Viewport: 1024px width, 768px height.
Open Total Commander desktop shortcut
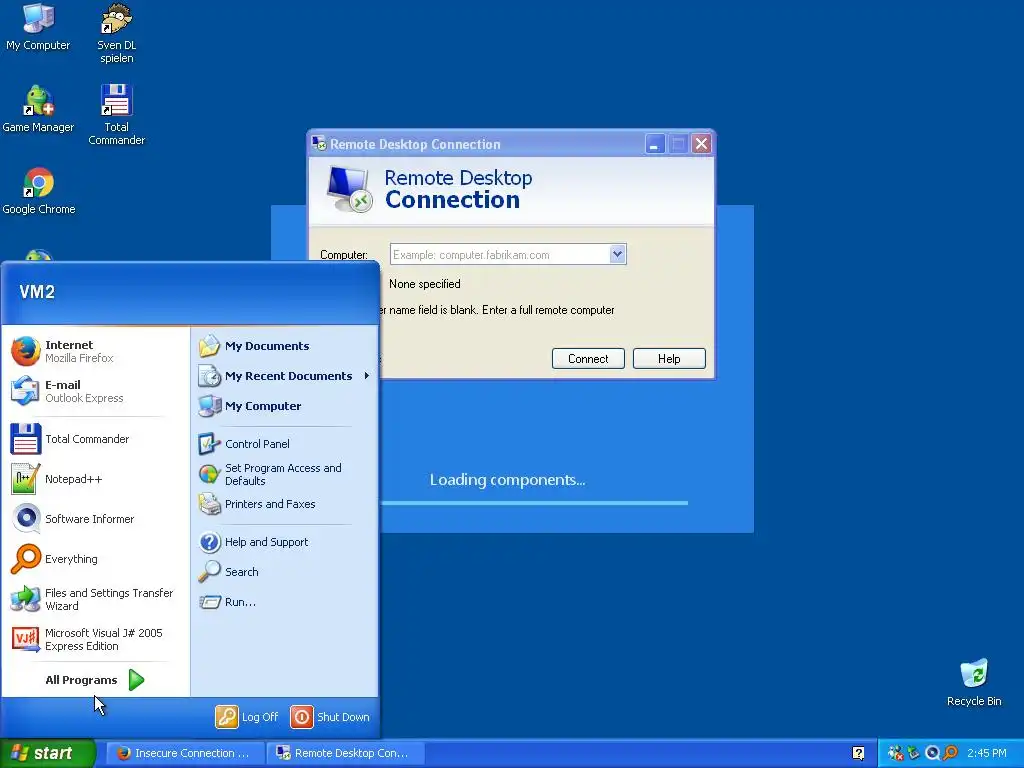[116, 115]
